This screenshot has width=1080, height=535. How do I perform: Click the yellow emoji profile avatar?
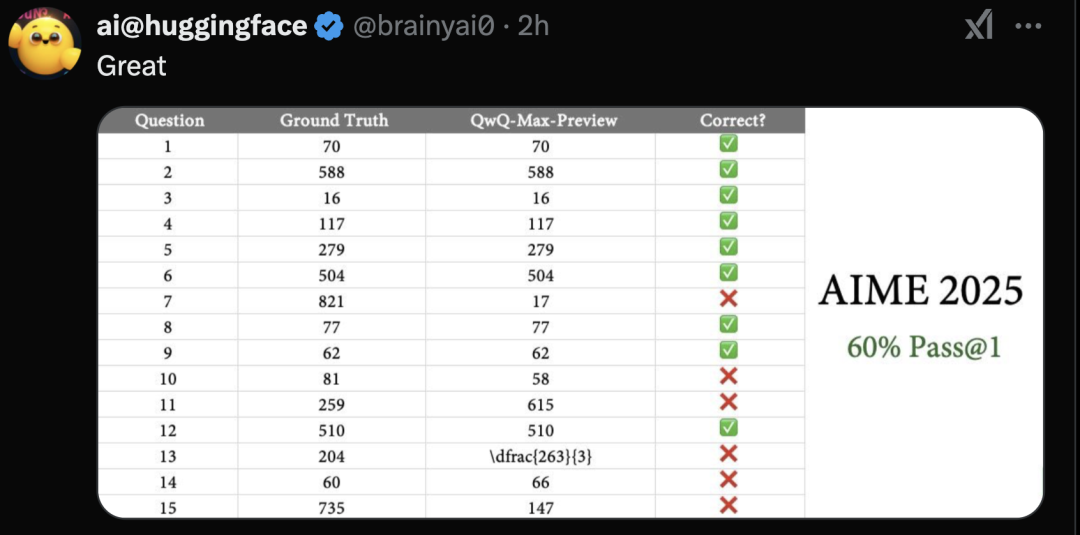(x=45, y=43)
